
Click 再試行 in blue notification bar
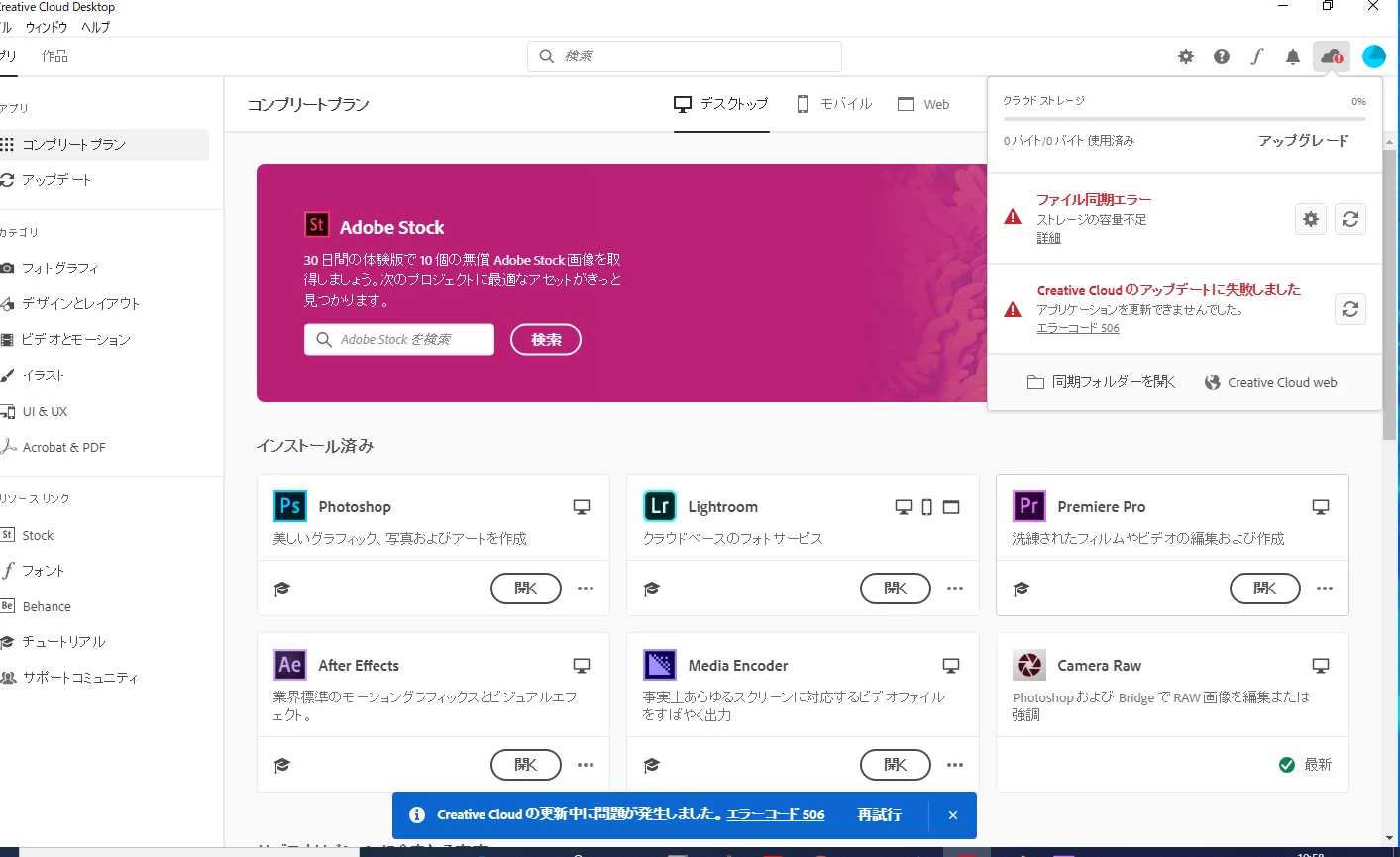pos(880,815)
